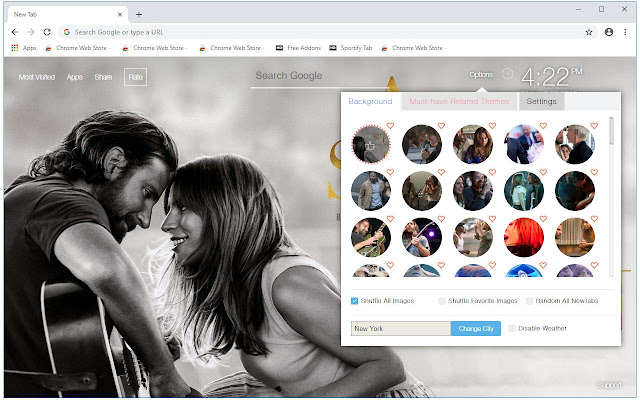Bookmark this page with the star icon
Image resolution: width=640 pixels, height=400 pixels.
[589, 32]
